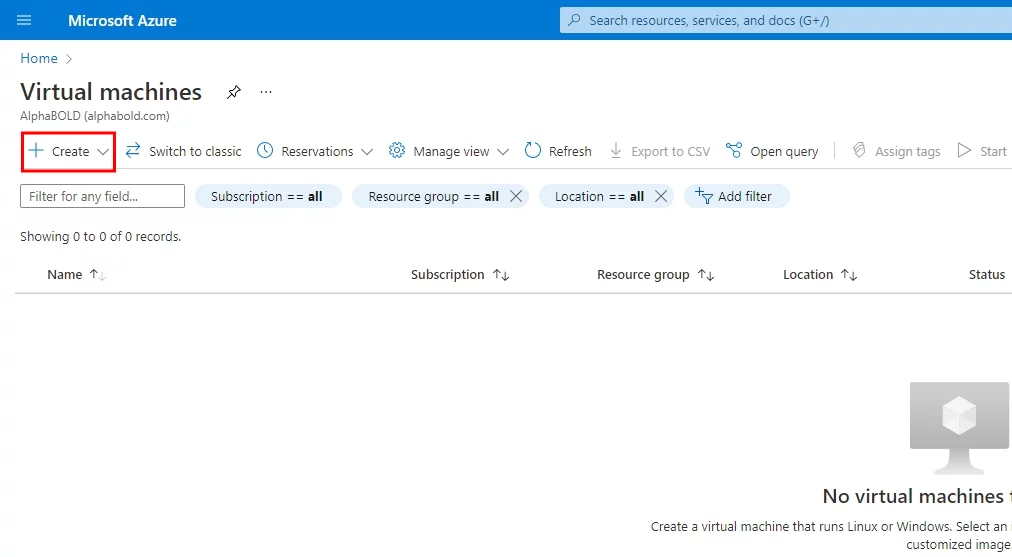Click the AlphaBOLD (alphabold.com) directory text

point(95,116)
